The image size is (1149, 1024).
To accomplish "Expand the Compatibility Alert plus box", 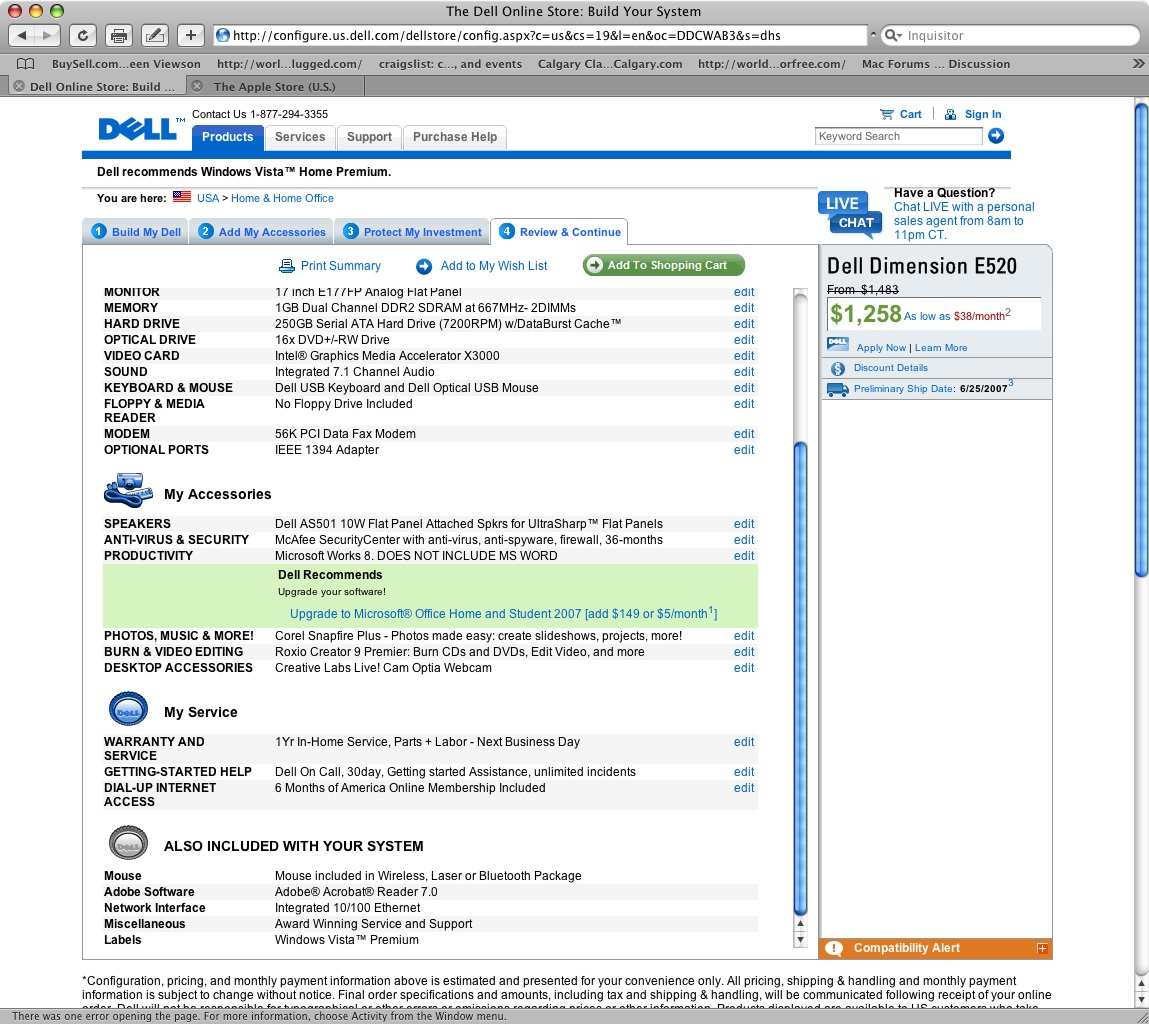I will click(1042, 949).
